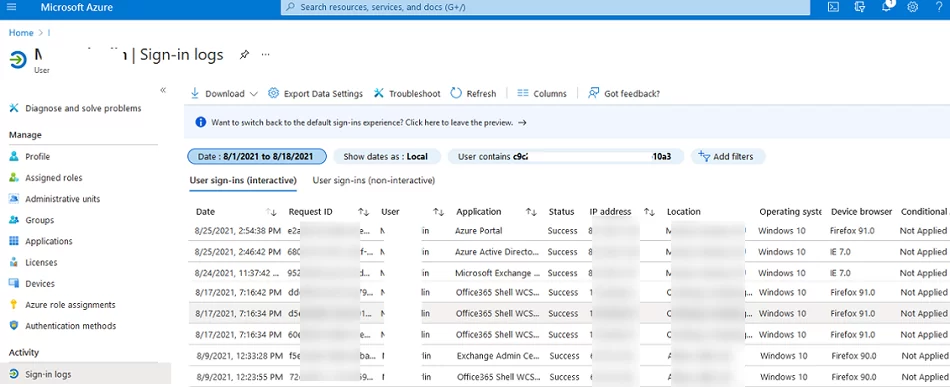
Task: Click the Assigned roles icon
Action: 14,177
